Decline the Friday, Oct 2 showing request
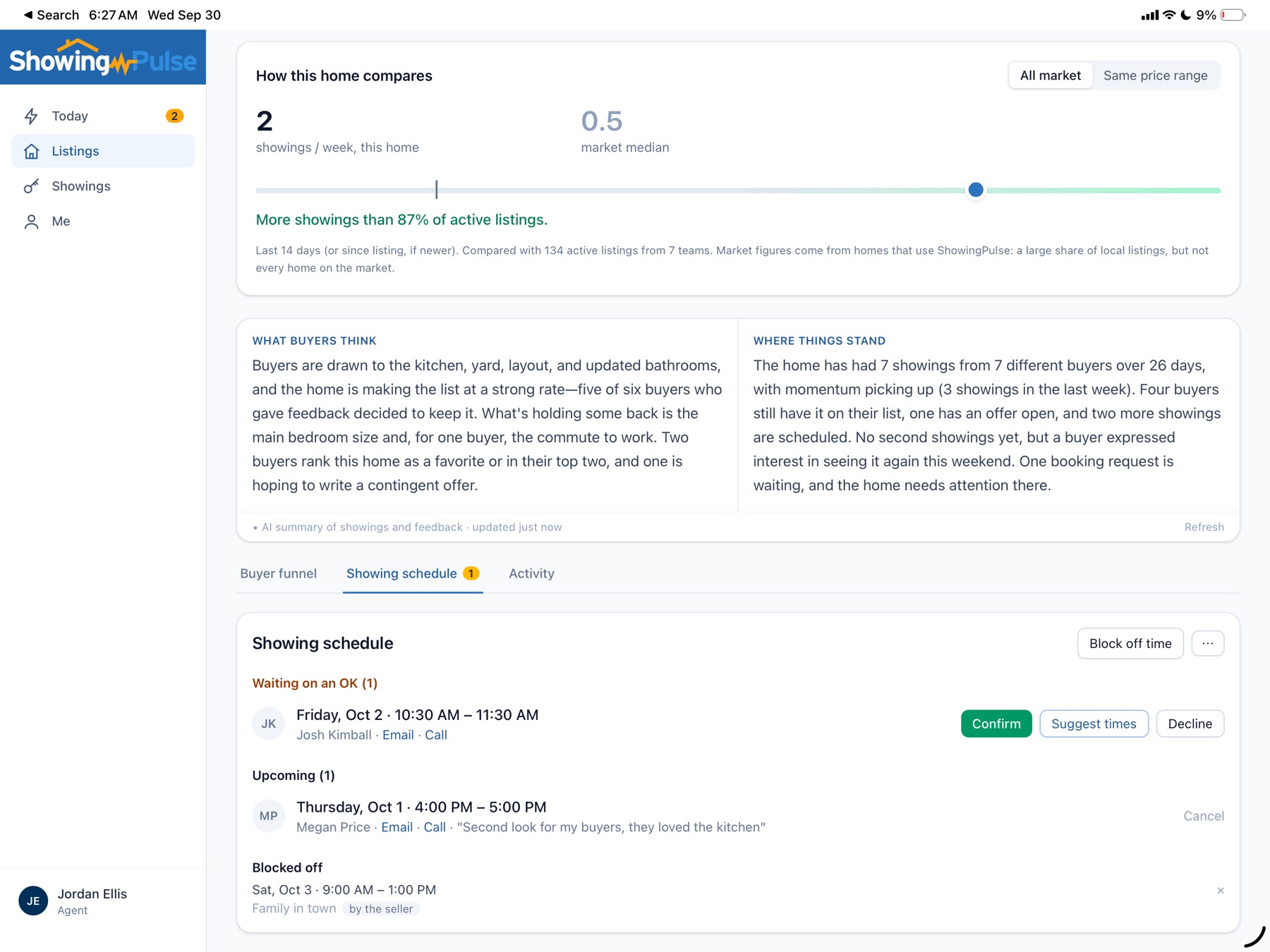 1190,724
